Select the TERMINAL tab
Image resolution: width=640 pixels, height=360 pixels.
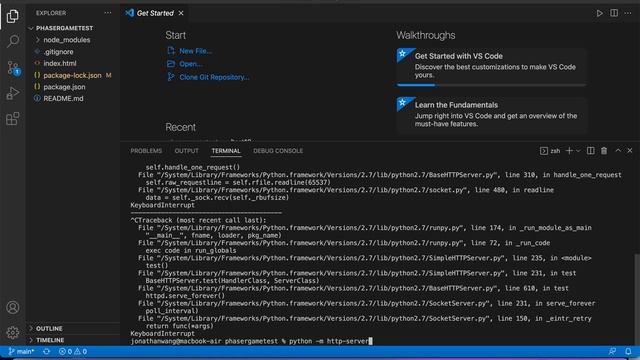[226, 151]
